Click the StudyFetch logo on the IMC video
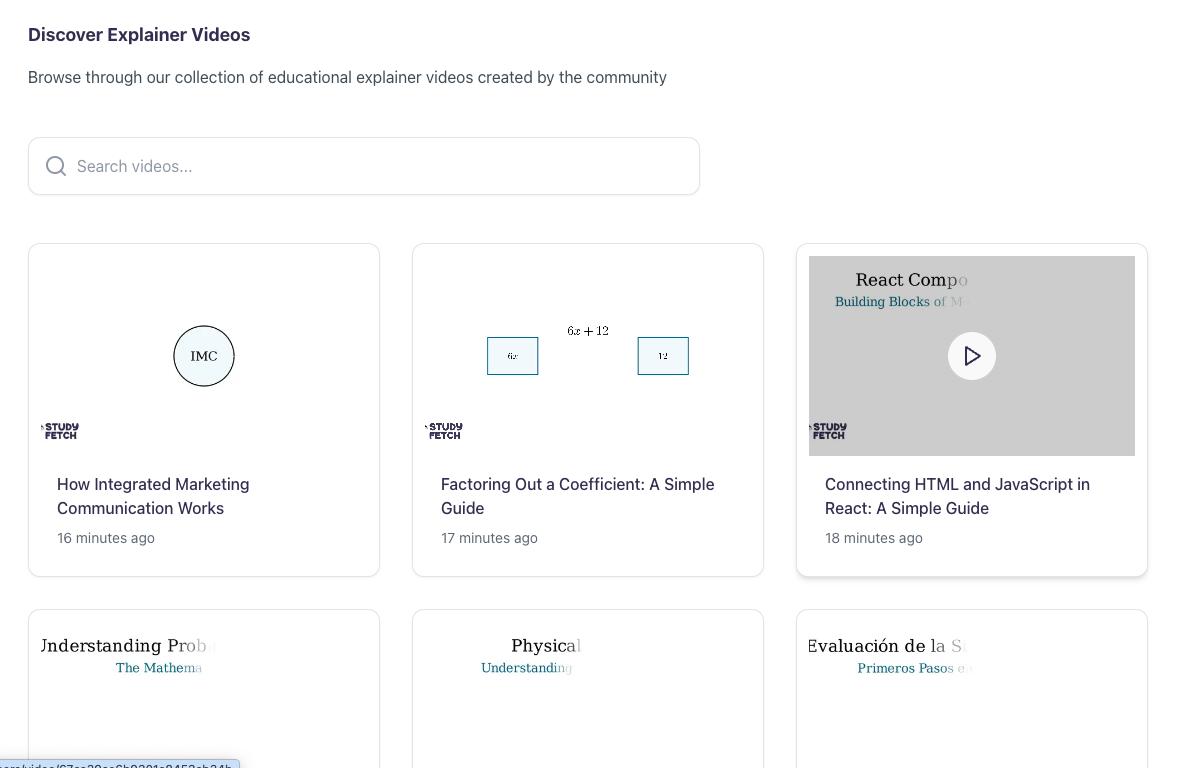 [60, 430]
